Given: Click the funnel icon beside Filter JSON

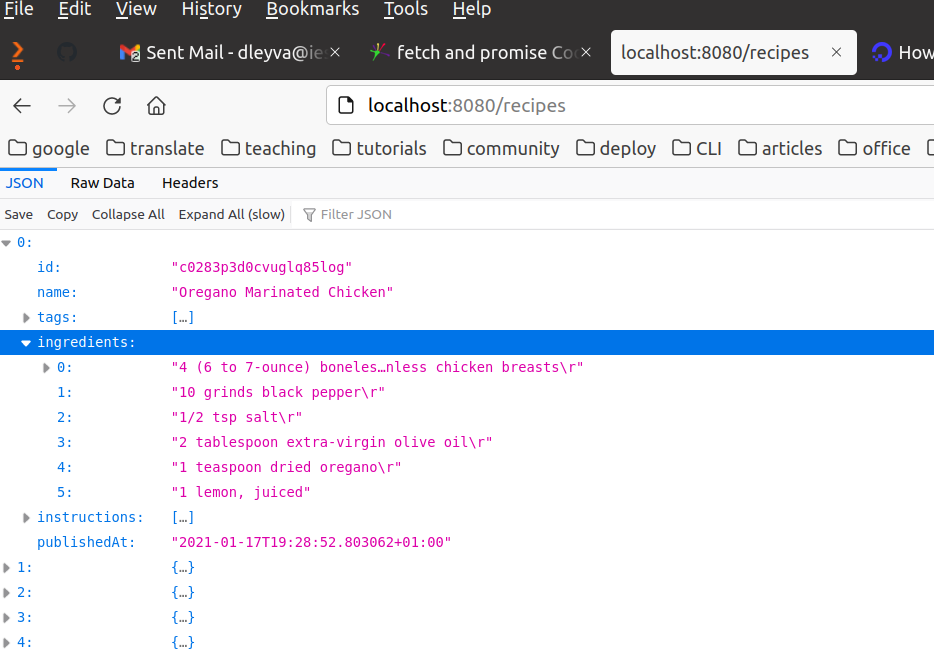Looking at the screenshot, I should click(309, 214).
